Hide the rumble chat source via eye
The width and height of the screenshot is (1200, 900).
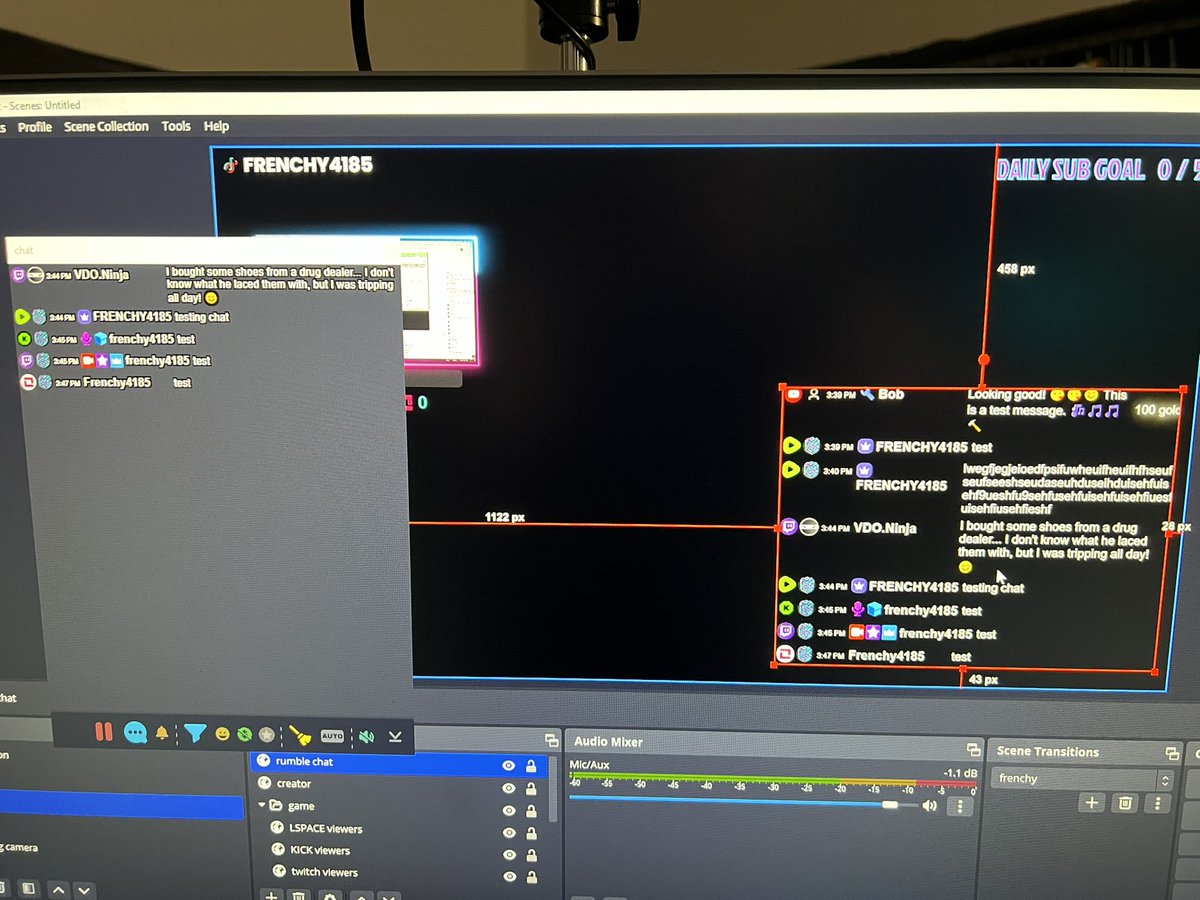point(509,766)
